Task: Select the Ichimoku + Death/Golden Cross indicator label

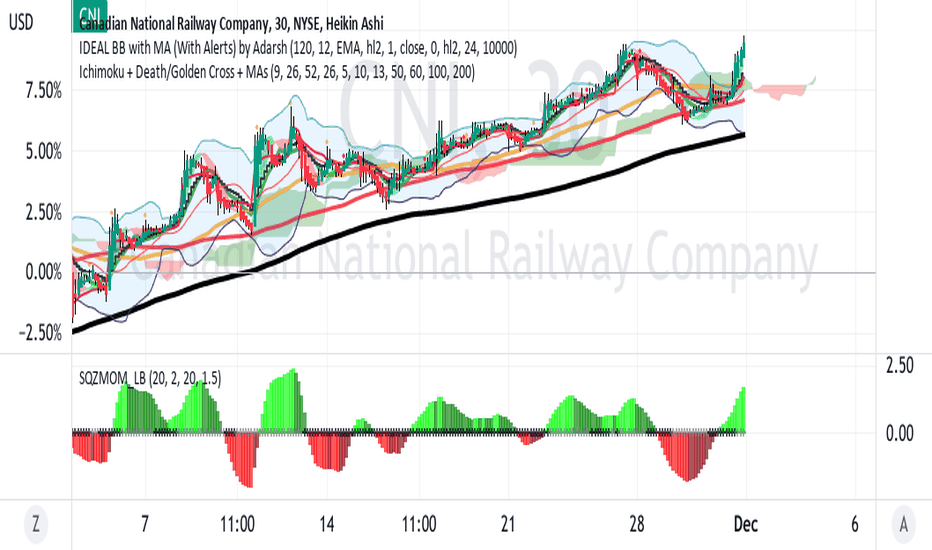Action: tap(277, 72)
